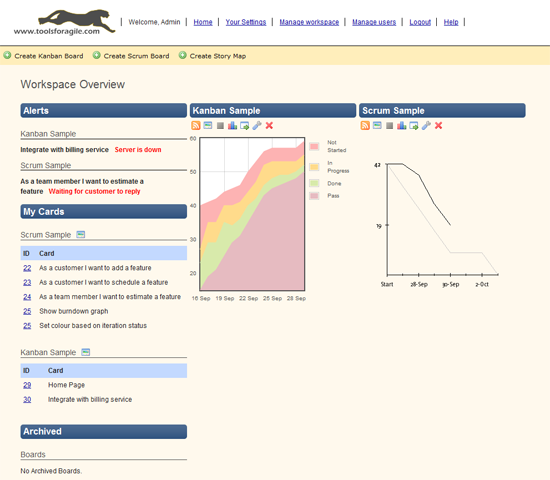Open board icon beside Scrum Sample in My Cards
This screenshot has width=550, height=480.
(81, 234)
